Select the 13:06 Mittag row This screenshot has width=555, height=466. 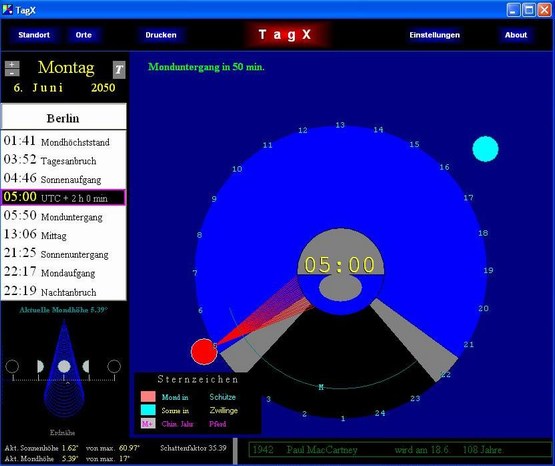(63, 235)
